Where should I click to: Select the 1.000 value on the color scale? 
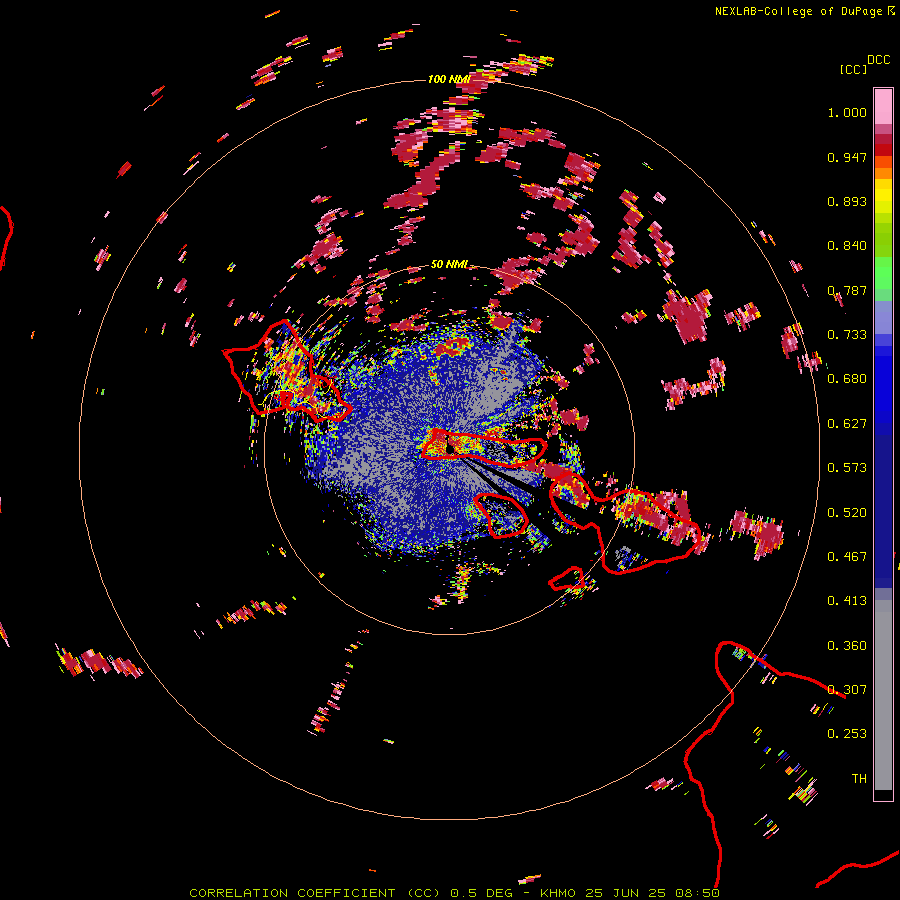tap(847, 112)
